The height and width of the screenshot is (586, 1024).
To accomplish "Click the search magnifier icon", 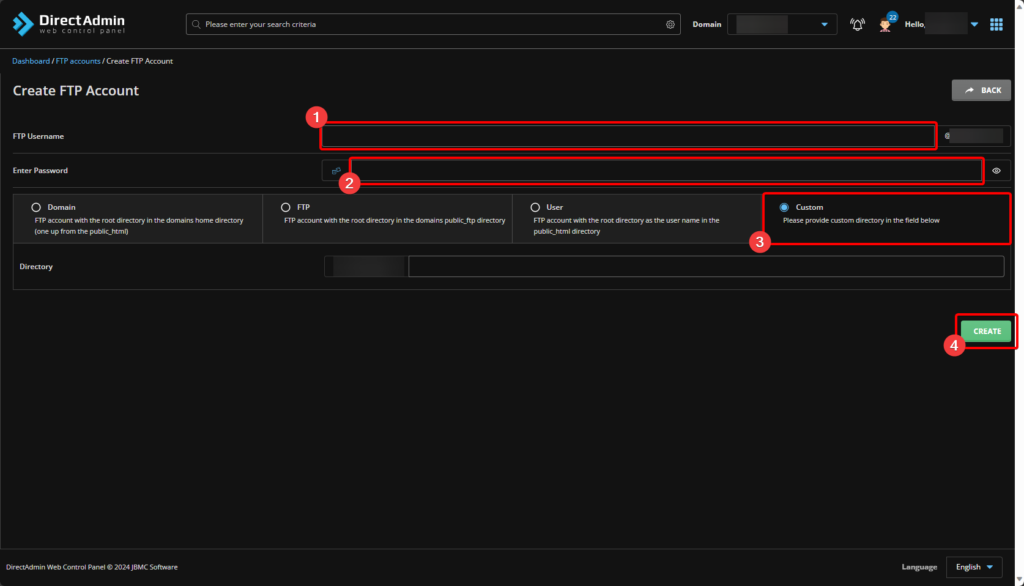I will [196, 24].
